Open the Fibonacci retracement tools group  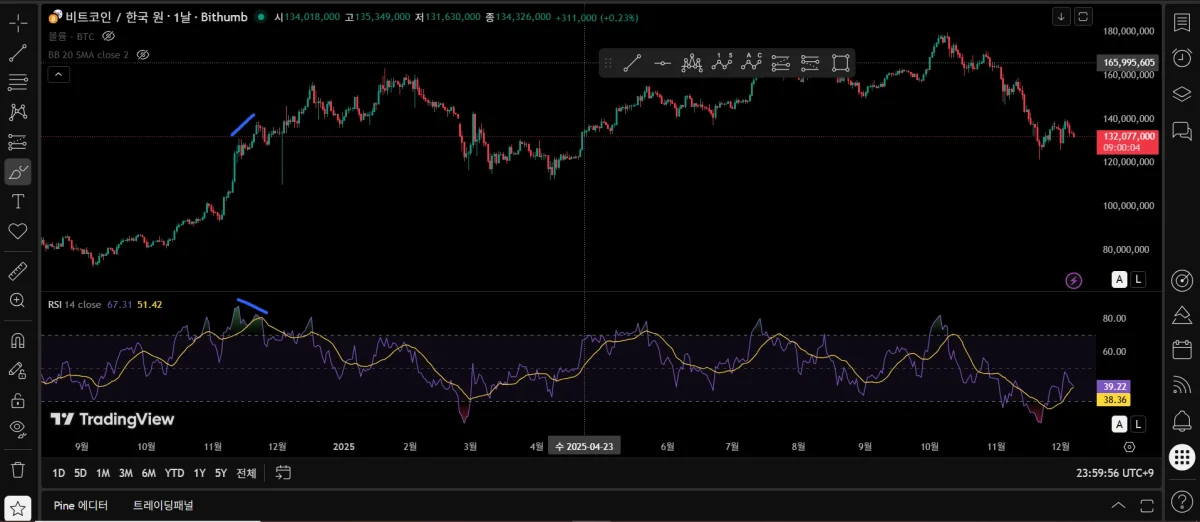pos(18,82)
